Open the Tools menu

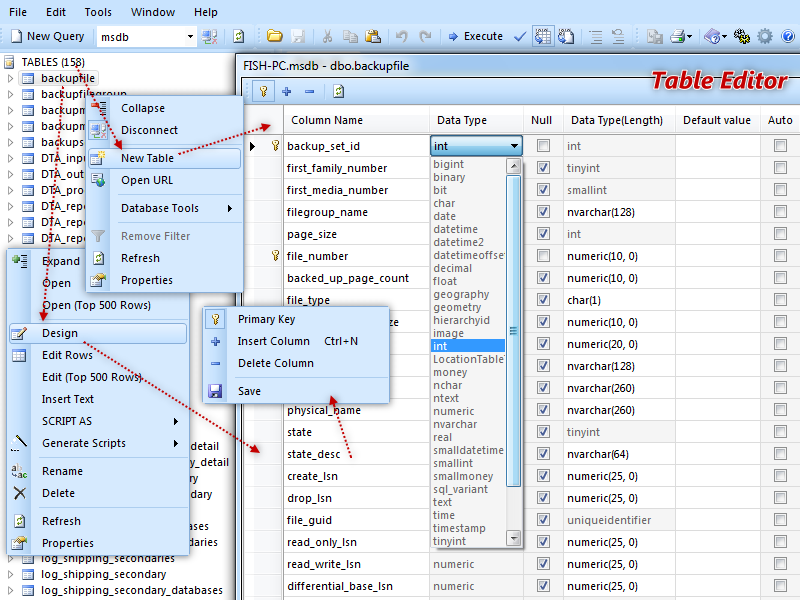98,12
